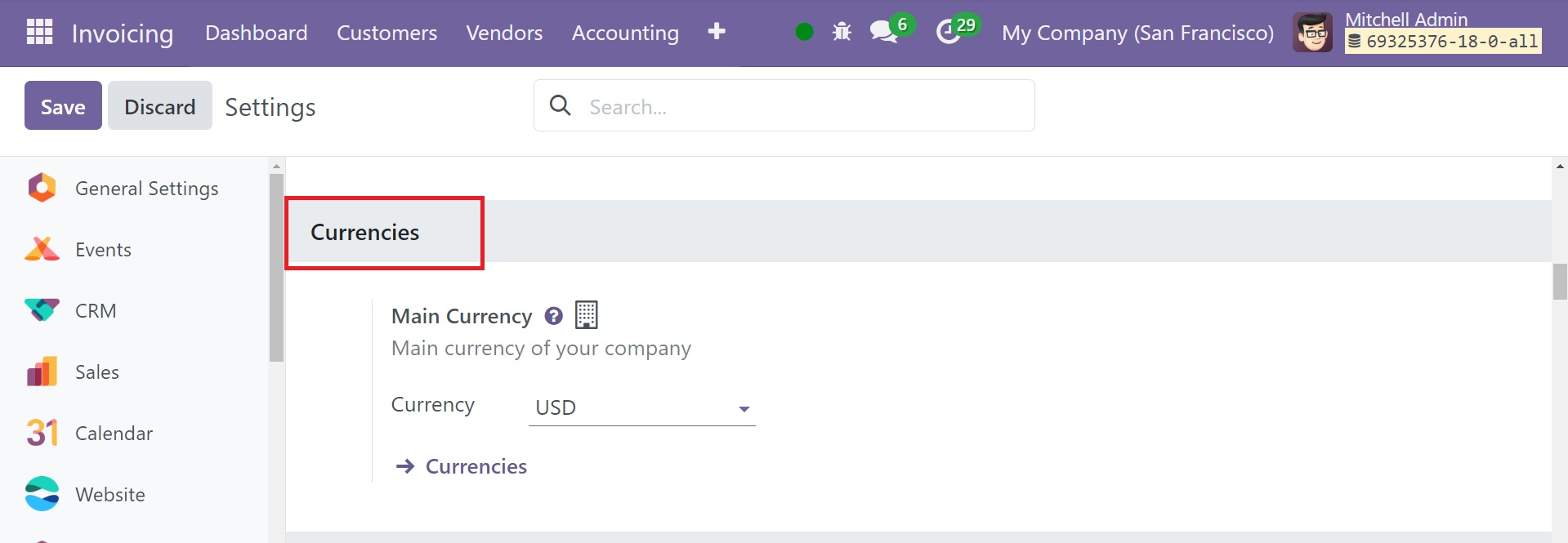
Task: Click the sidebar vertical scrollbar
Action: tap(276, 267)
